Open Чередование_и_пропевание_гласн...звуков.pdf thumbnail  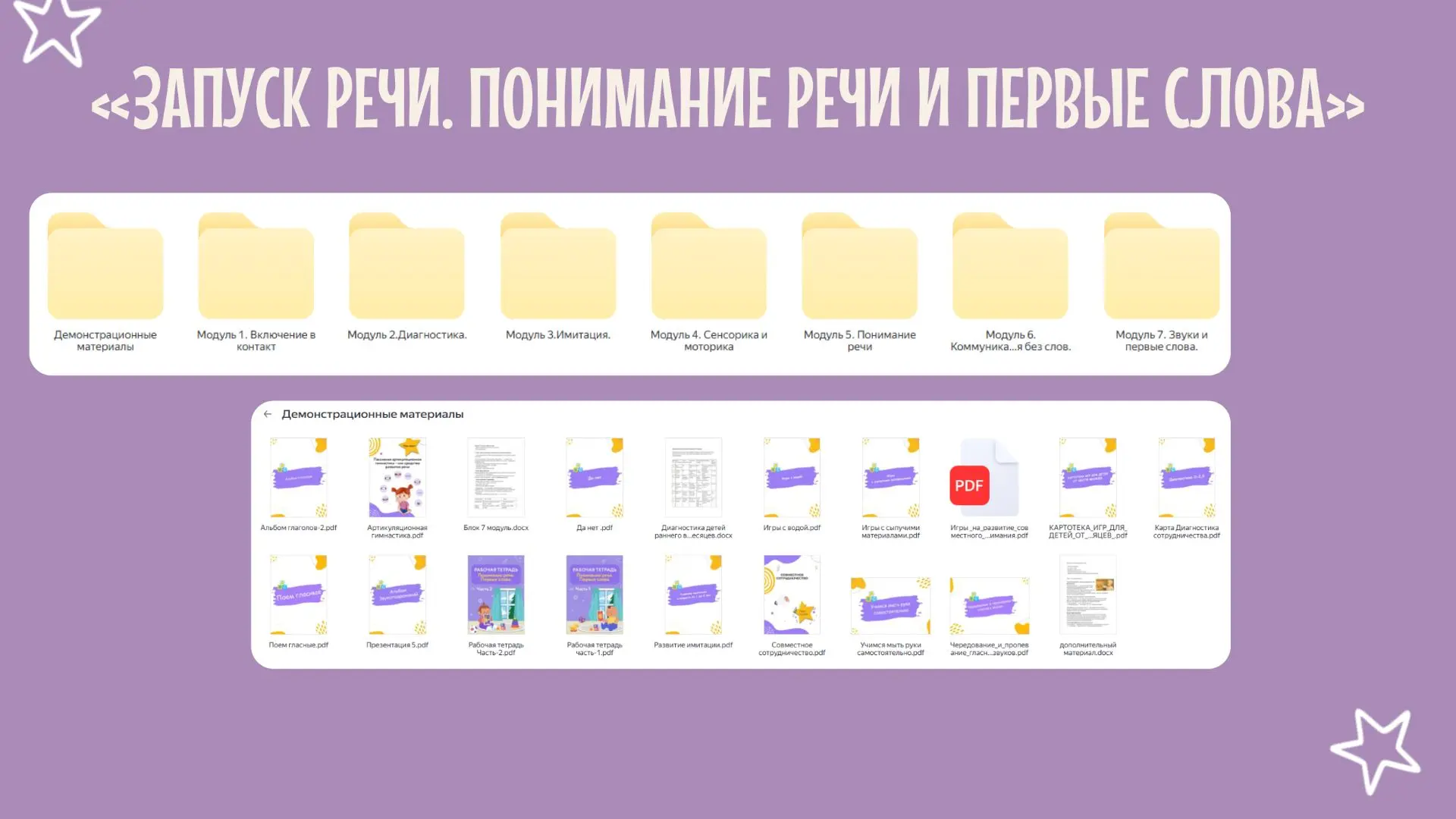[989, 606]
